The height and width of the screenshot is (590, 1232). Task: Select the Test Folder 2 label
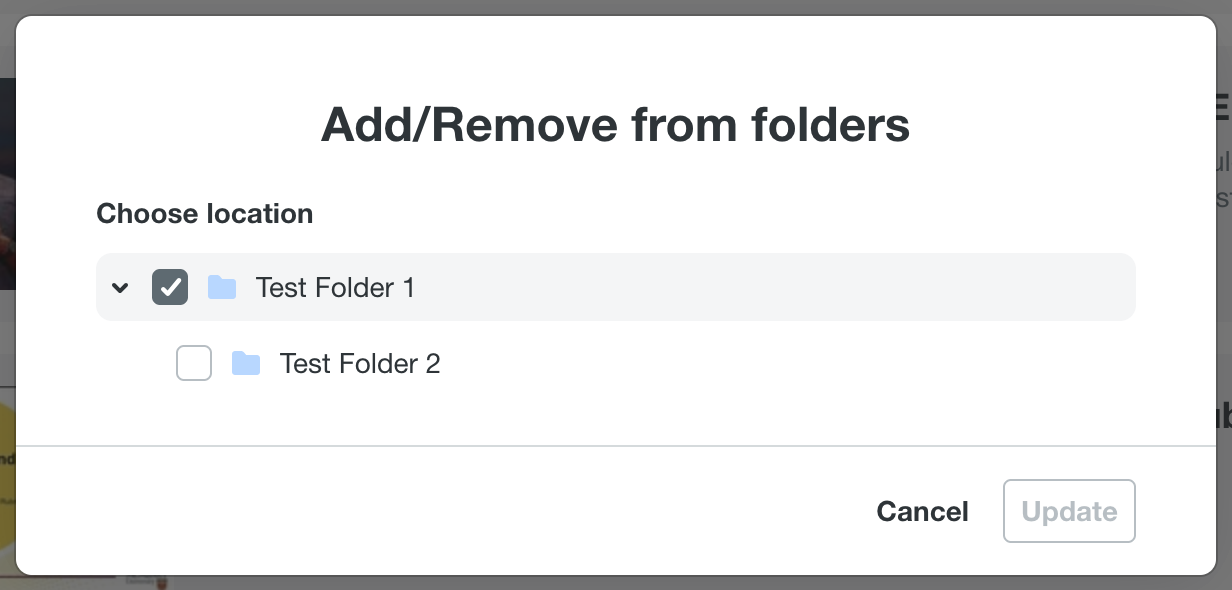point(360,363)
